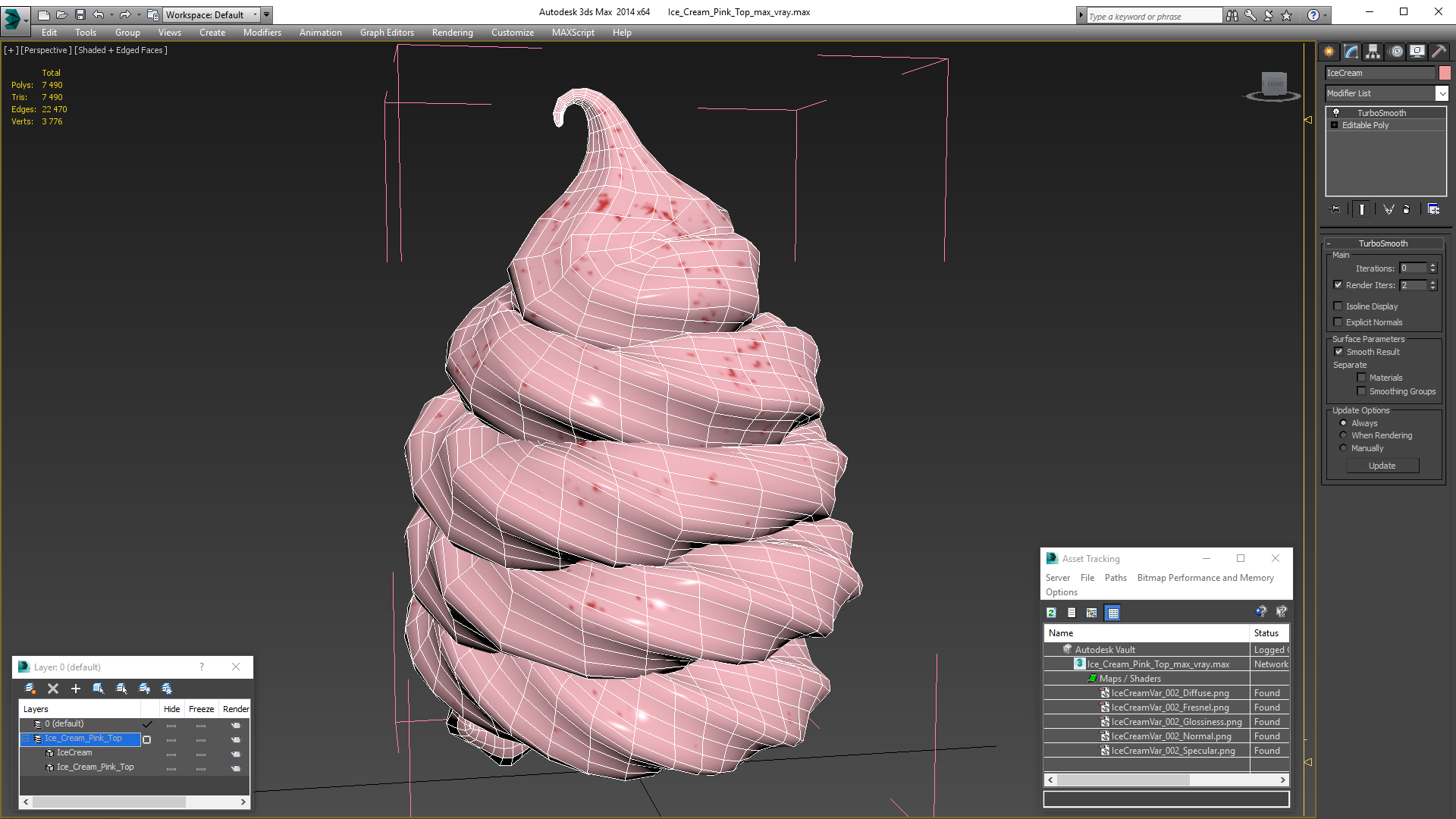The image size is (1456, 819).
Task: Increase the Iterations spinner value
Action: tap(1432, 265)
